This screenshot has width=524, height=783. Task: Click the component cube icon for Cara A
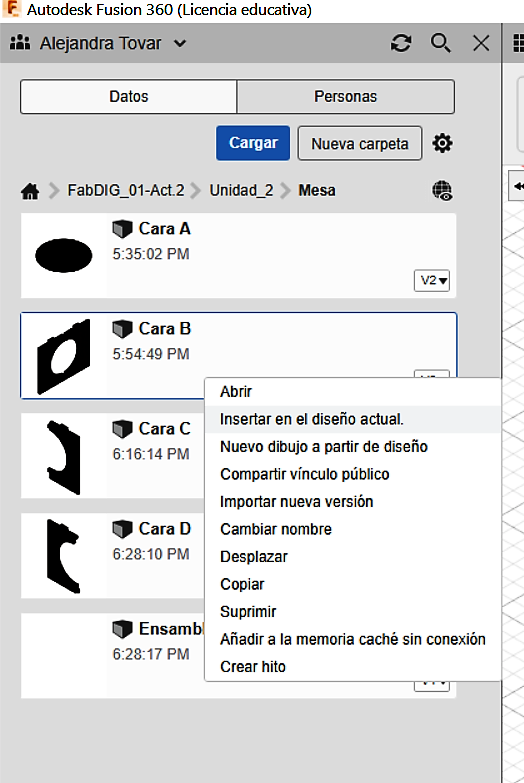coord(122,229)
